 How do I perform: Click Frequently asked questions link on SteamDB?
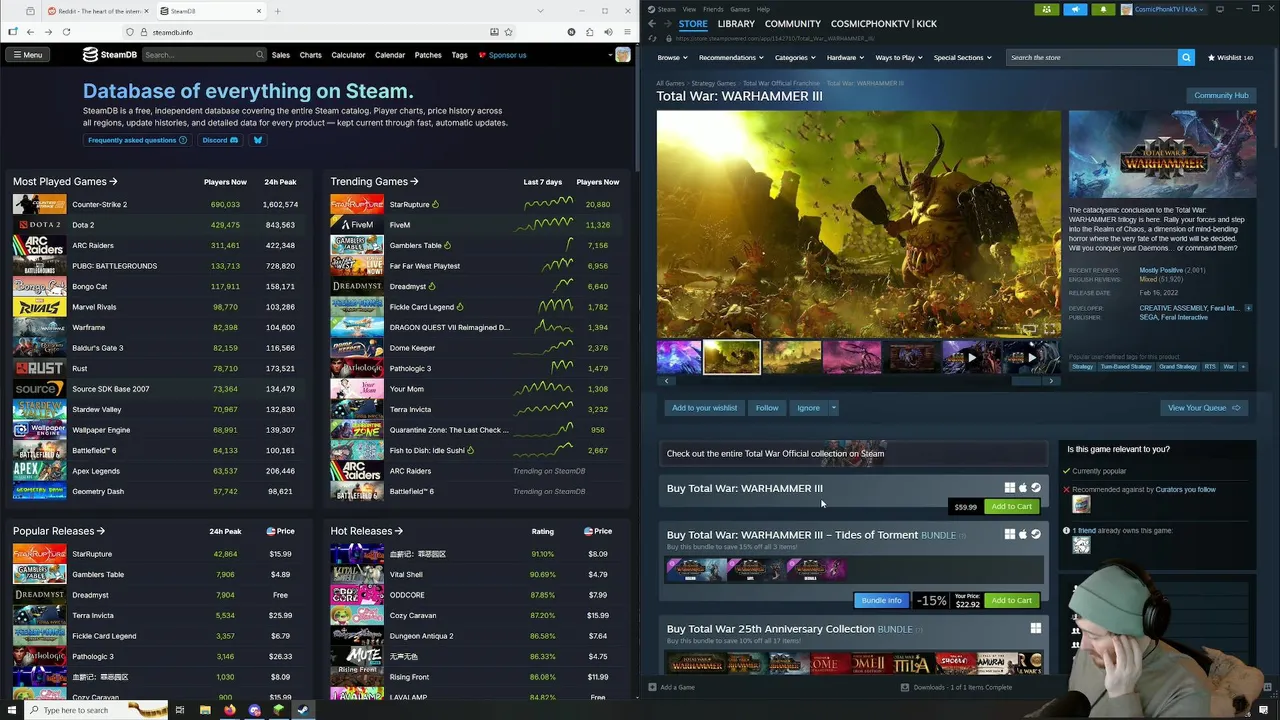(138, 140)
